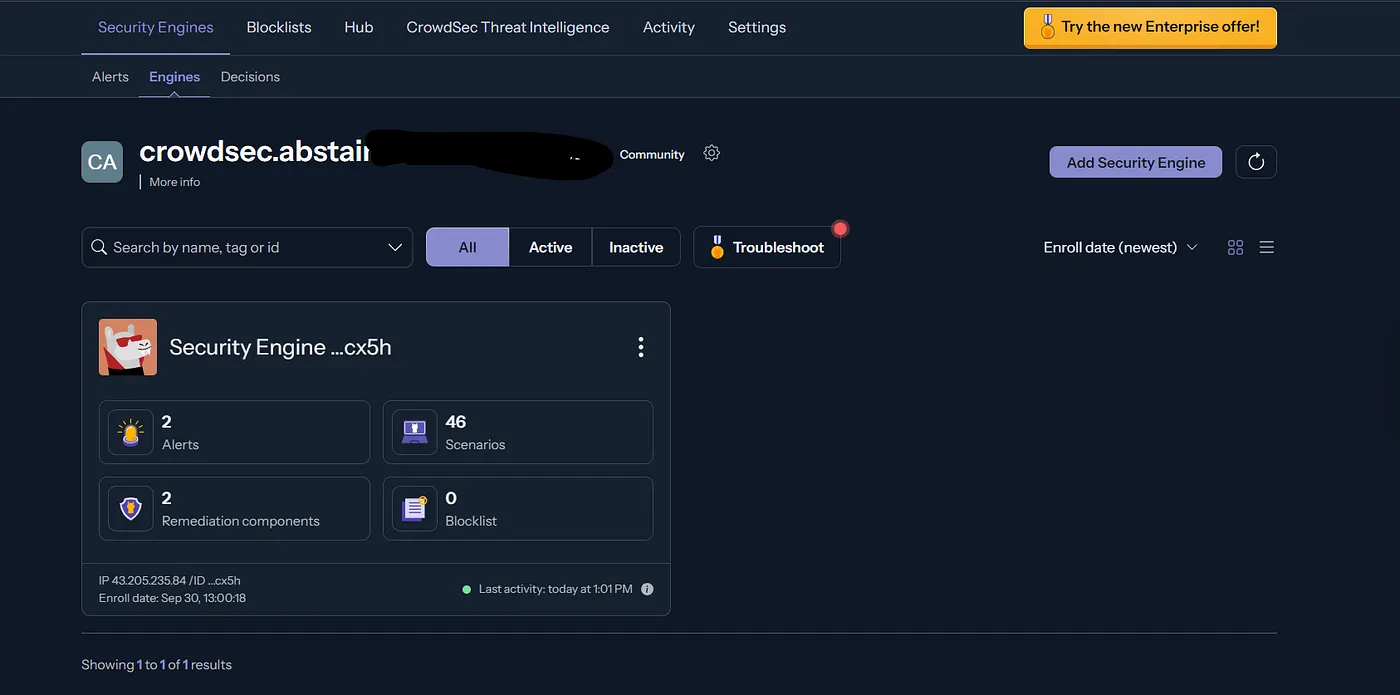The width and height of the screenshot is (1400, 695).
Task: Switch to the Alerts sub-tab
Action: pyautogui.click(x=110, y=77)
